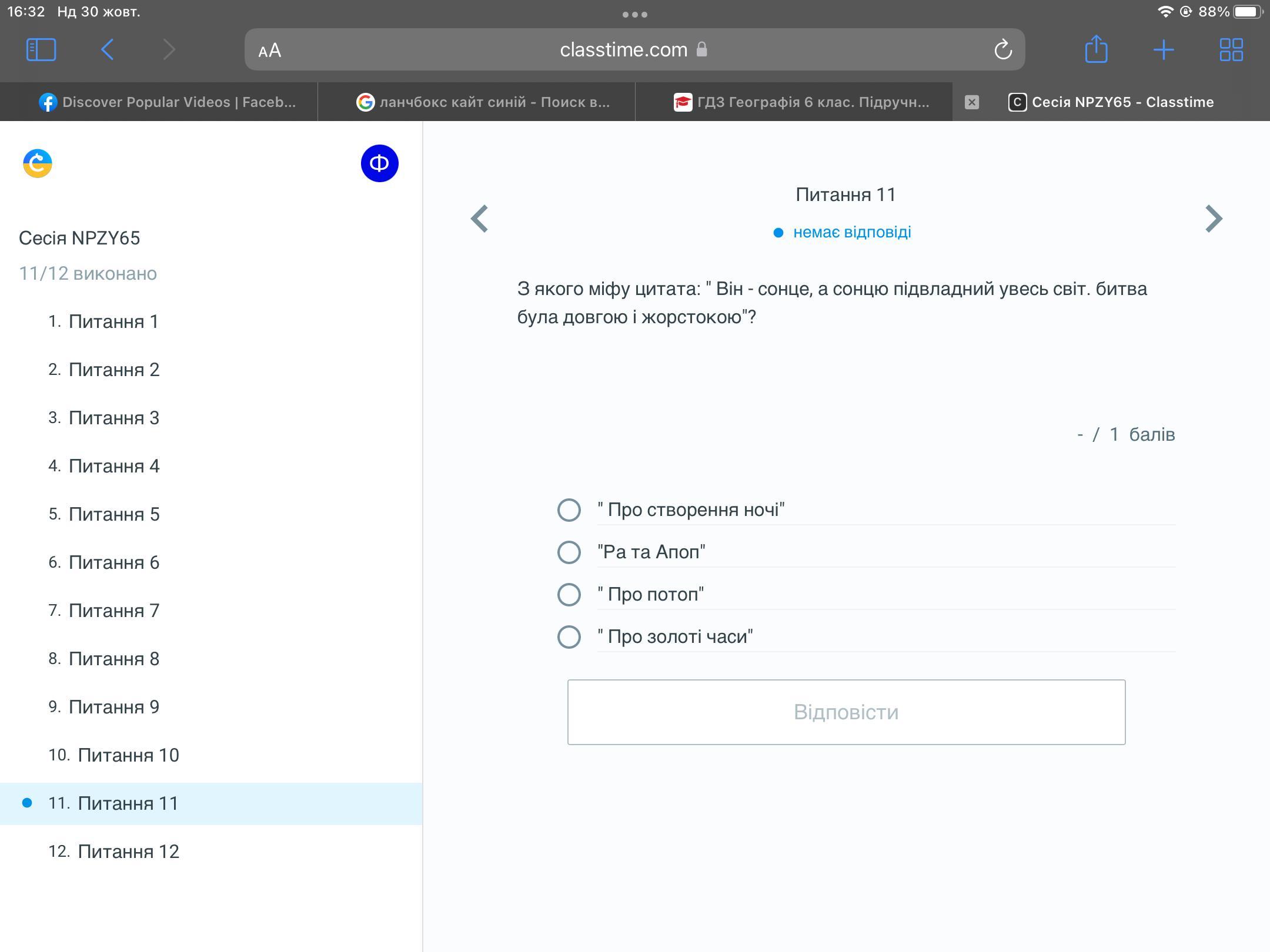Go back using Safari's back arrow
The image size is (1270, 952).
107,49
